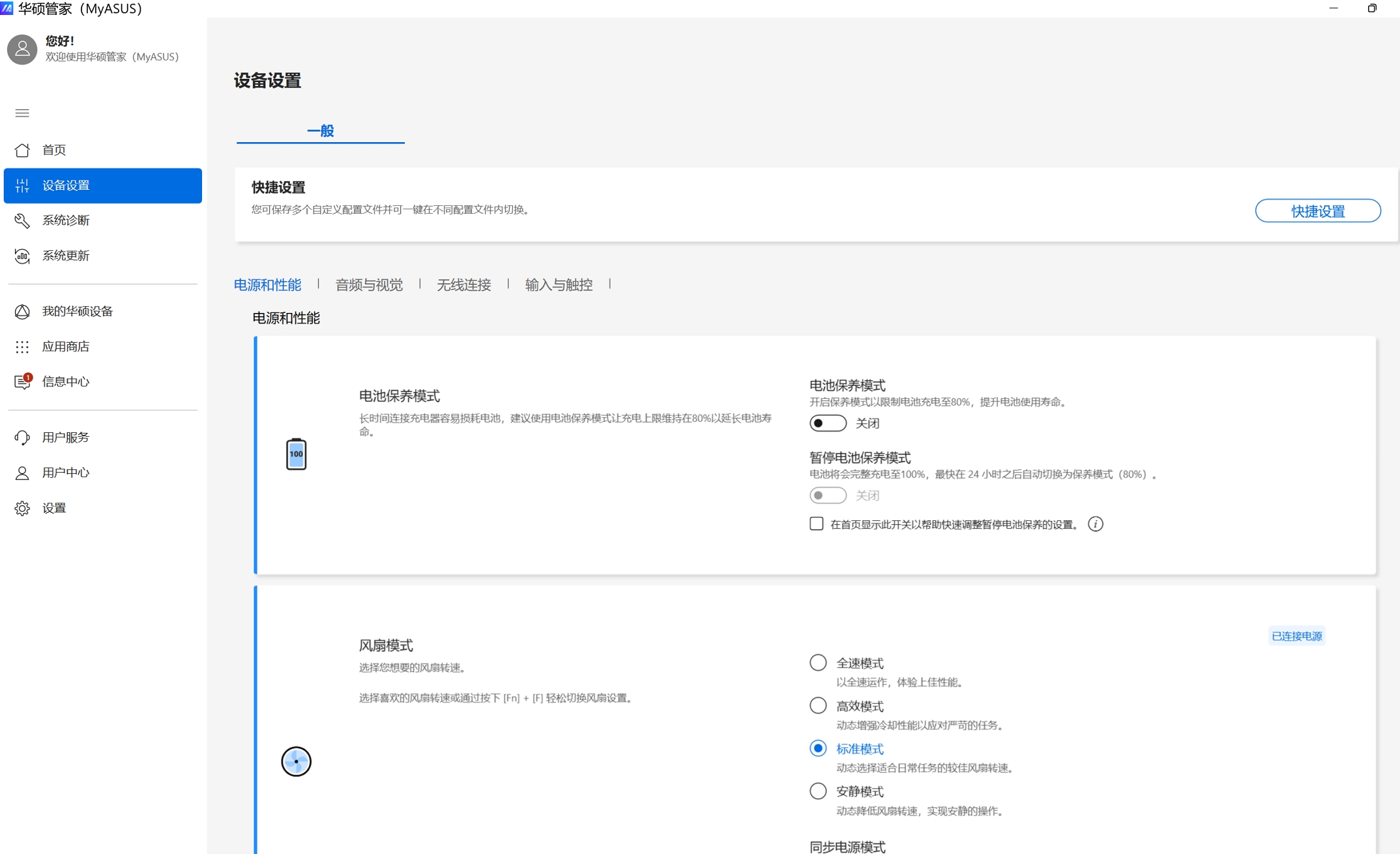Click the info icon beside checkbox text
The image size is (1400, 854).
tap(1096, 524)
